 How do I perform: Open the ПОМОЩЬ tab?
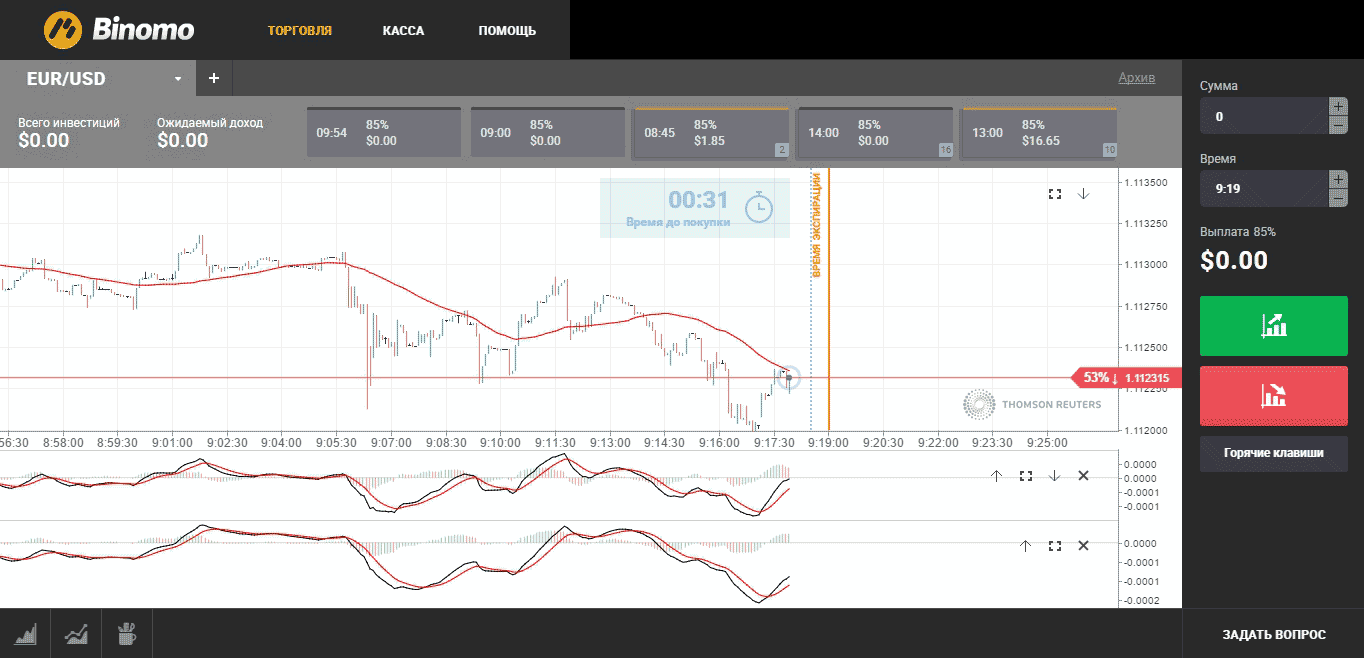coord(507,31)
